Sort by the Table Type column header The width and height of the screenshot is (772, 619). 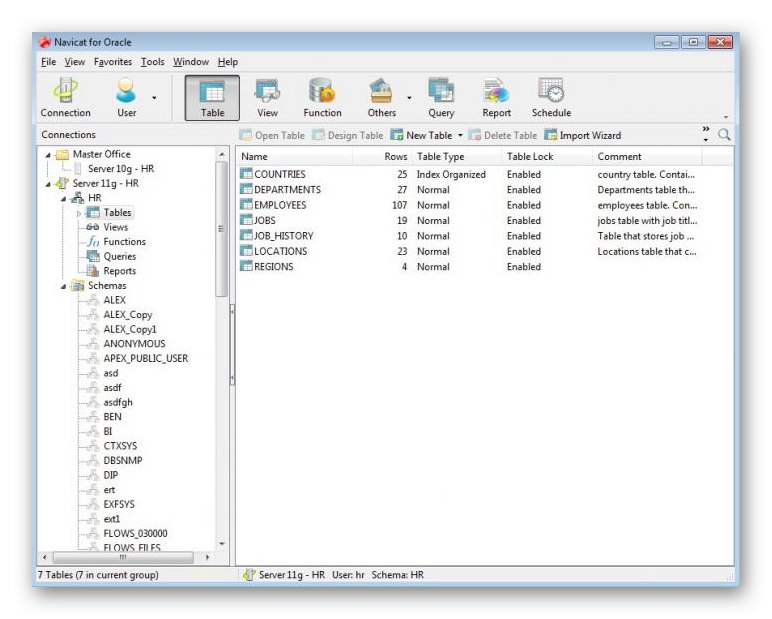pyautogui.click(x=456, y=157)
